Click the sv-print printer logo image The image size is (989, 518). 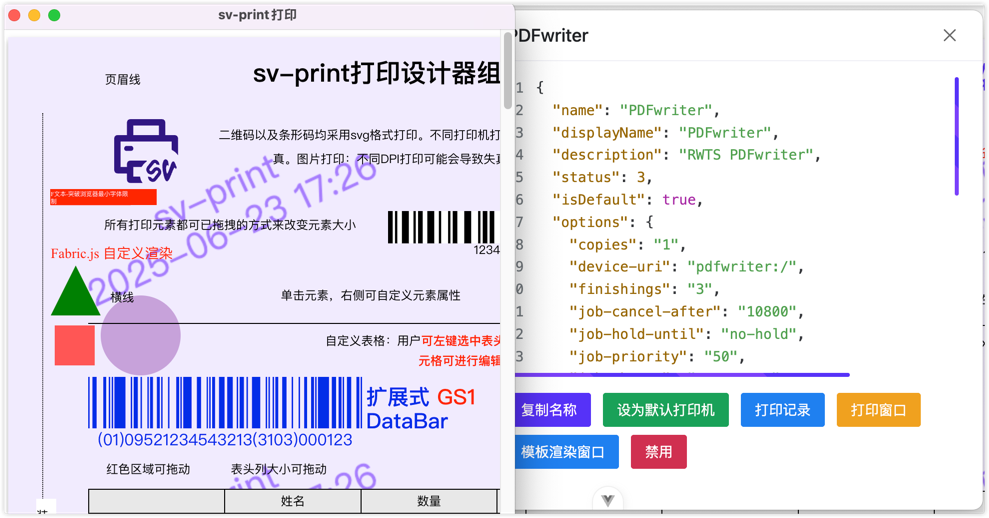[146, 152]
